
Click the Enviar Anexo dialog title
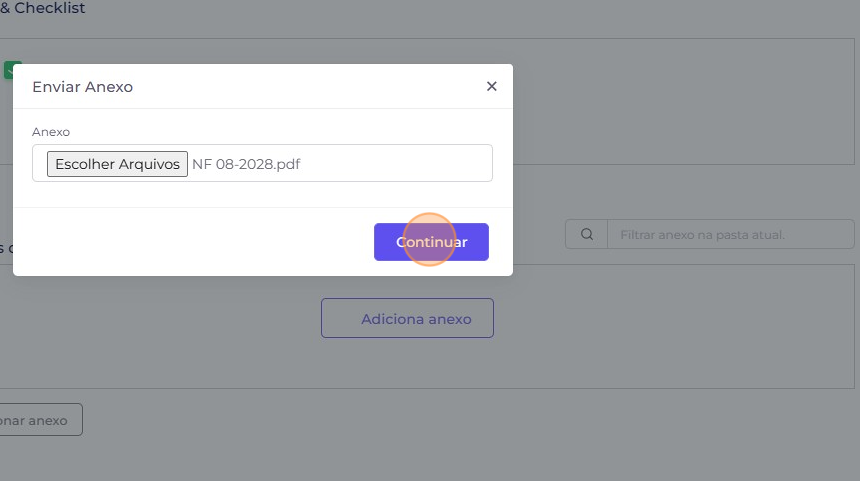tap(82, 87)
